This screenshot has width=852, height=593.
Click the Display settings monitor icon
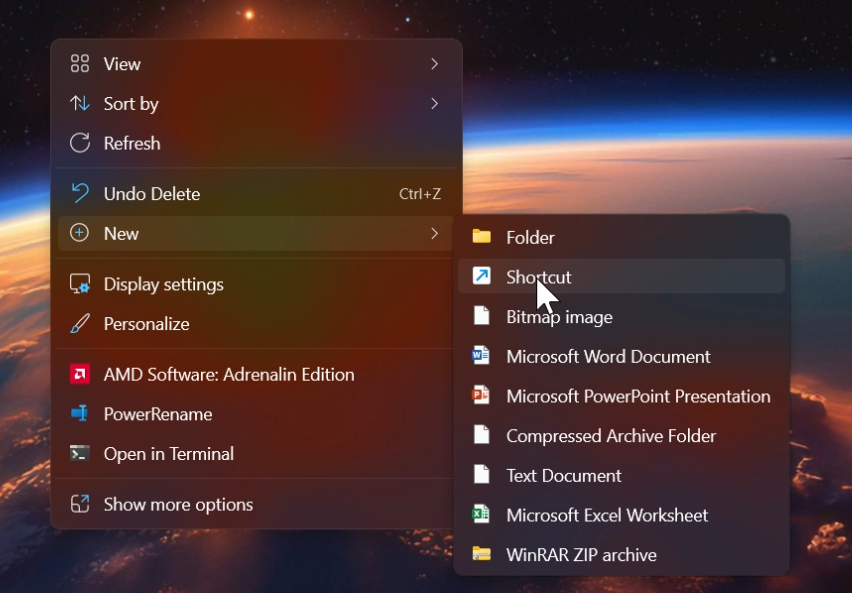click(x=80, y=285)
